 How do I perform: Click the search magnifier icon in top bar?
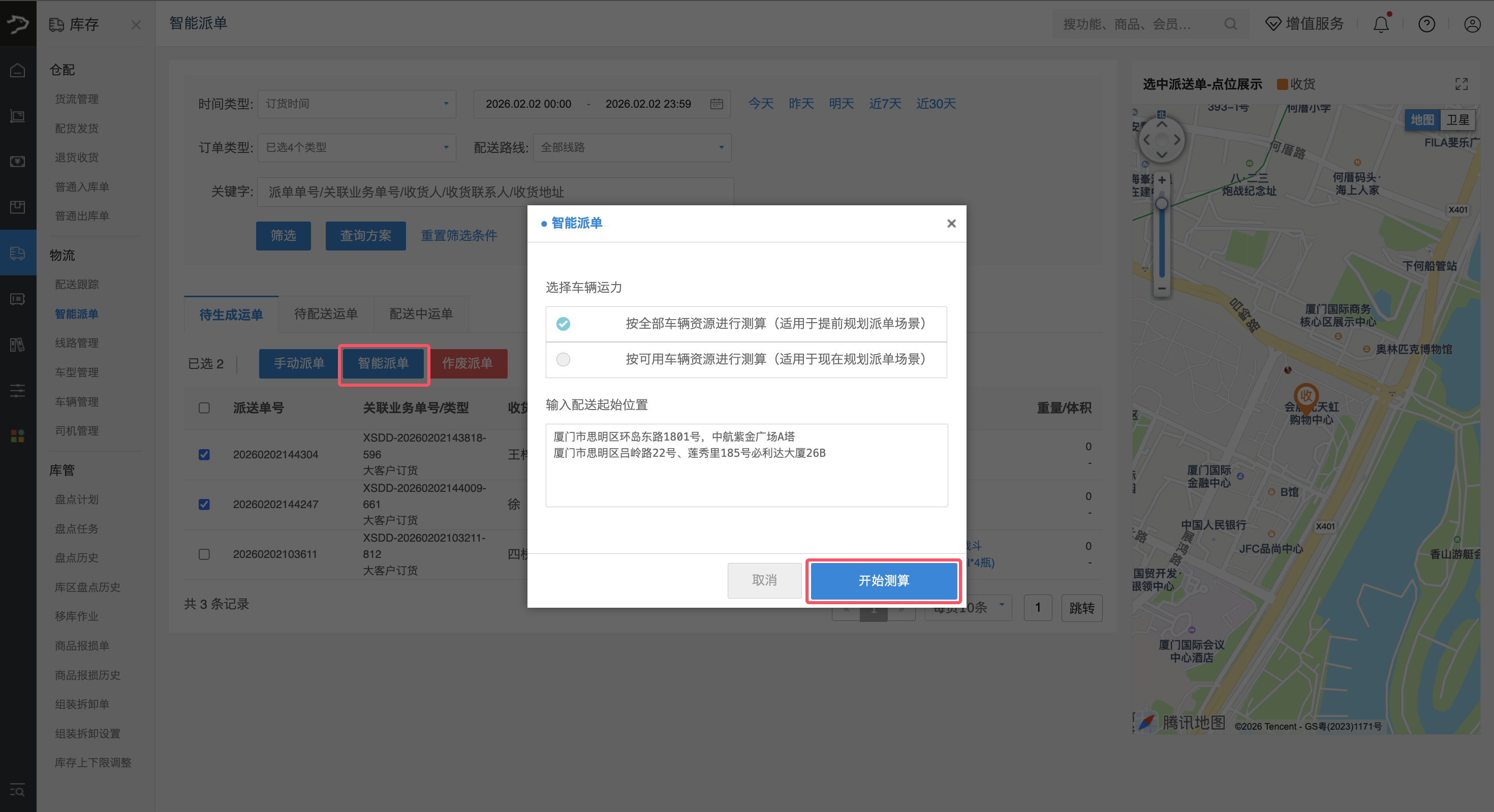(x=1230, y=24)
